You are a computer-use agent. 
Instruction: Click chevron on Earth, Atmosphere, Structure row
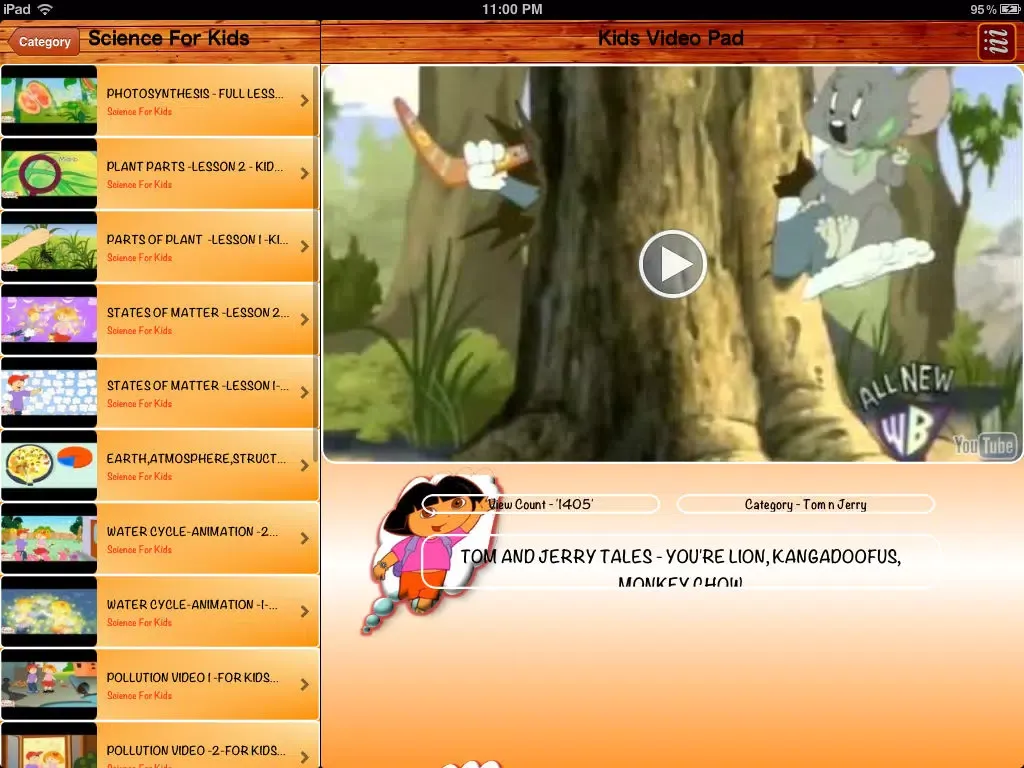tap(305, 466)
